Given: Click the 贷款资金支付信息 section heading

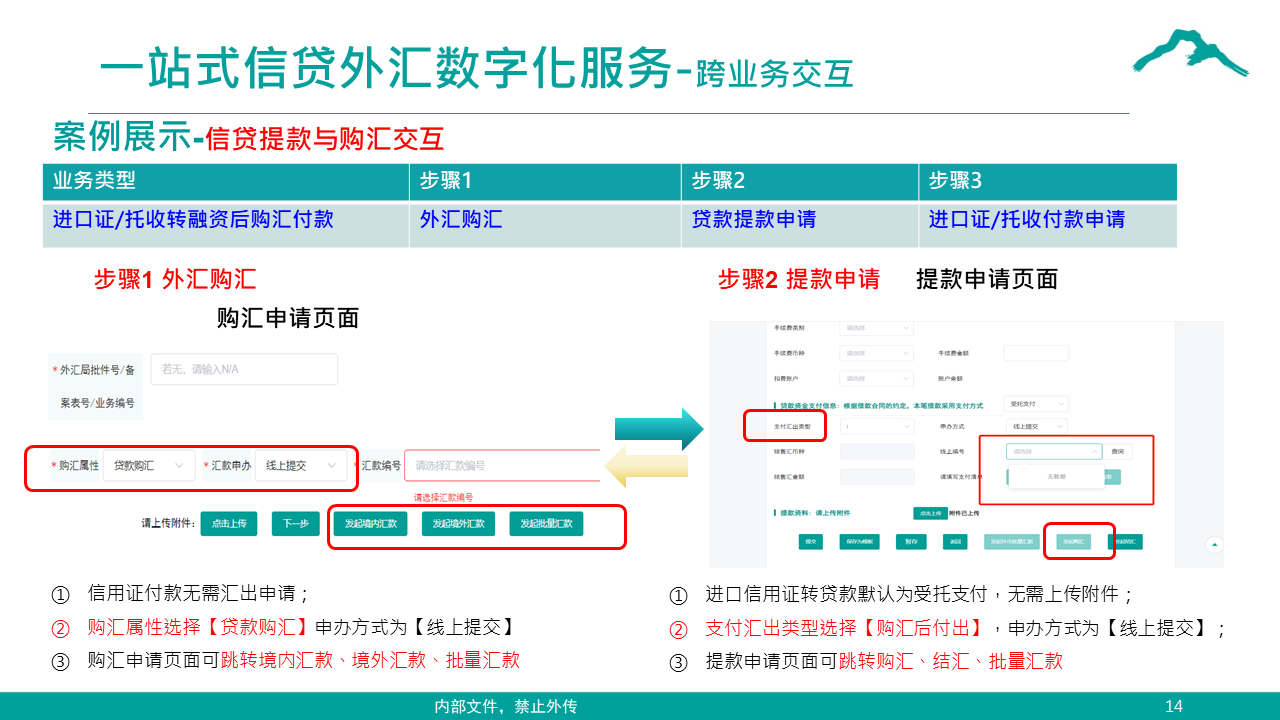Looking at the screenshot, I should pyautogui.click(x=878, y=406).
